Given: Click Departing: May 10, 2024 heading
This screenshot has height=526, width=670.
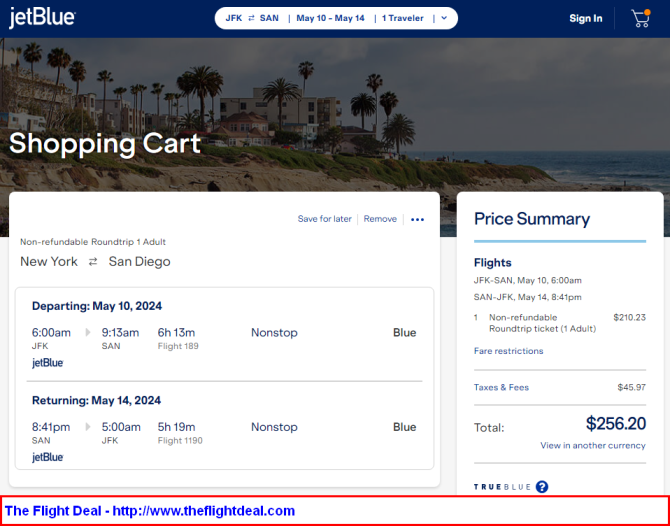Looking at the screenshot, I should (97, 306).
